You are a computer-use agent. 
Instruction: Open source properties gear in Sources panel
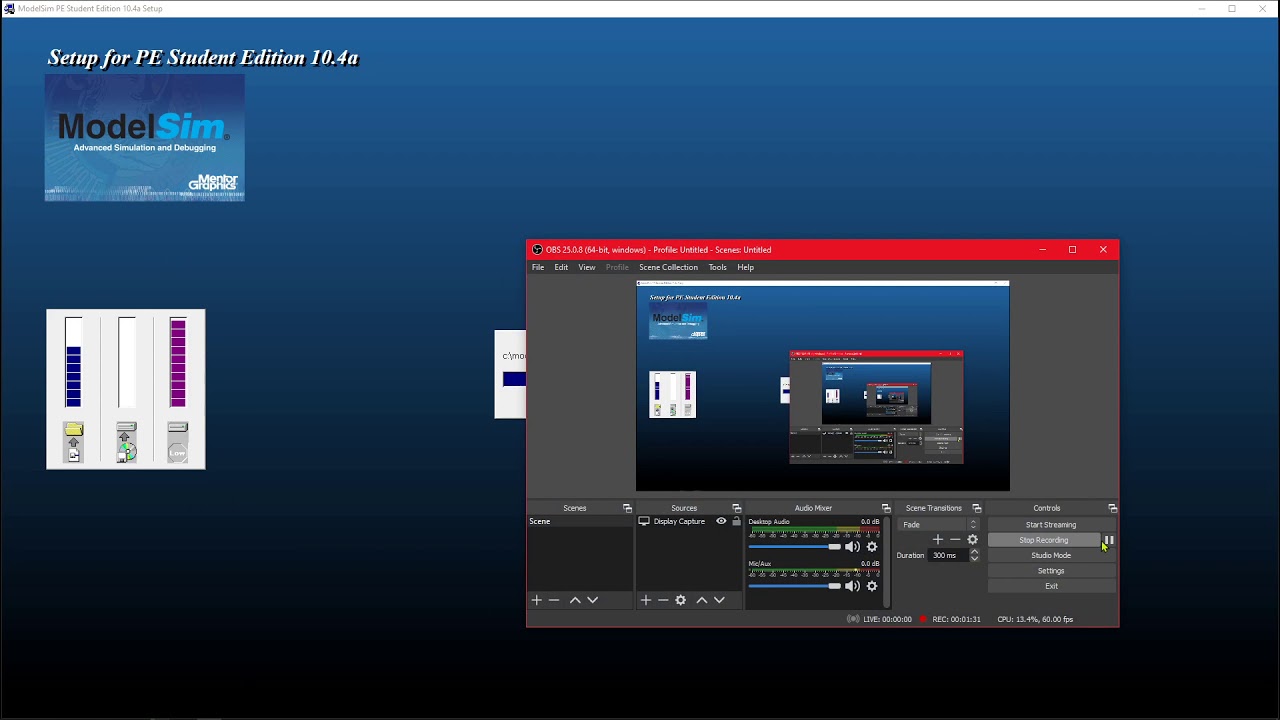[x=681, y=600]
